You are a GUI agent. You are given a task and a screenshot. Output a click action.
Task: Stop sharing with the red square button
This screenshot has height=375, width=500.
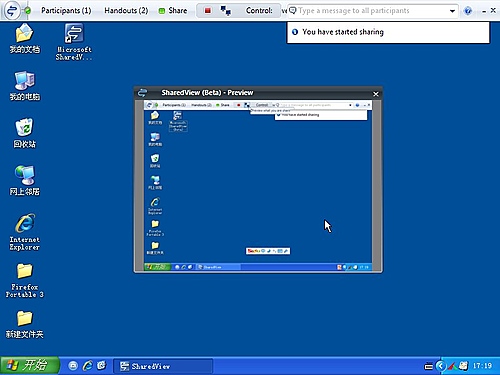(x=208, y=11)
